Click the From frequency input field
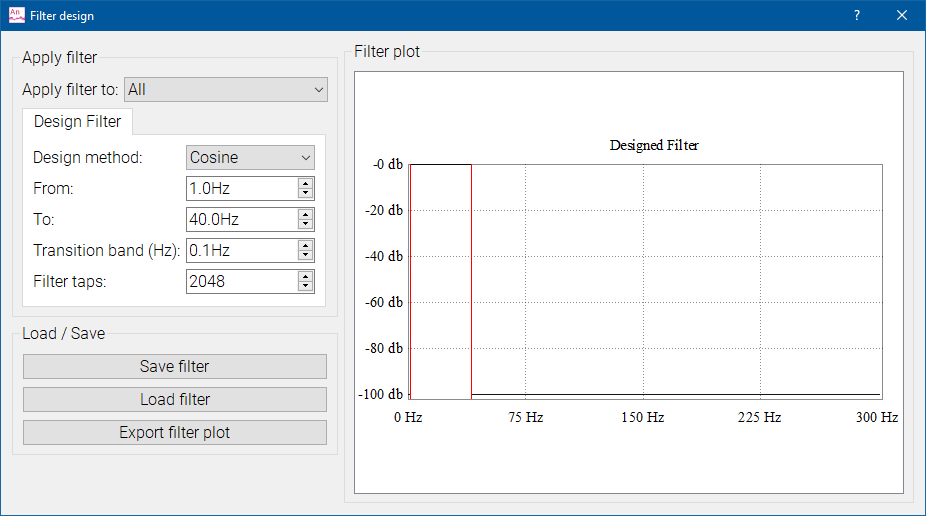Screen dimensions: 926x516 tap(241, 188)
